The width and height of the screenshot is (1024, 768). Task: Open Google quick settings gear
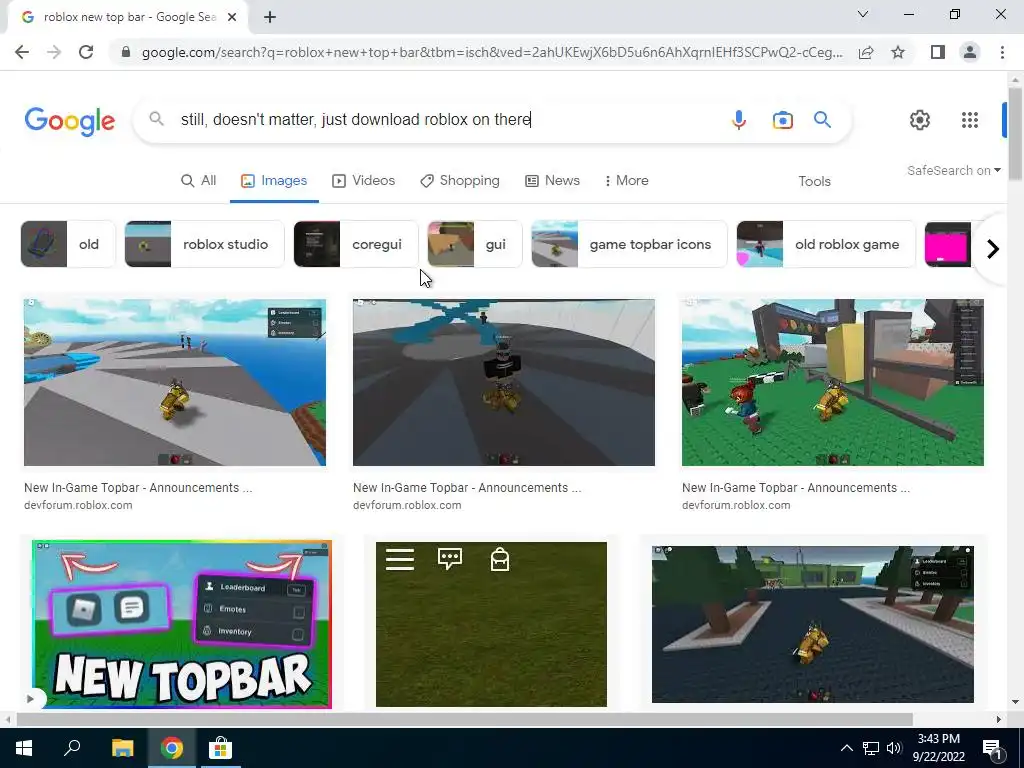click(x=920, y=120)
